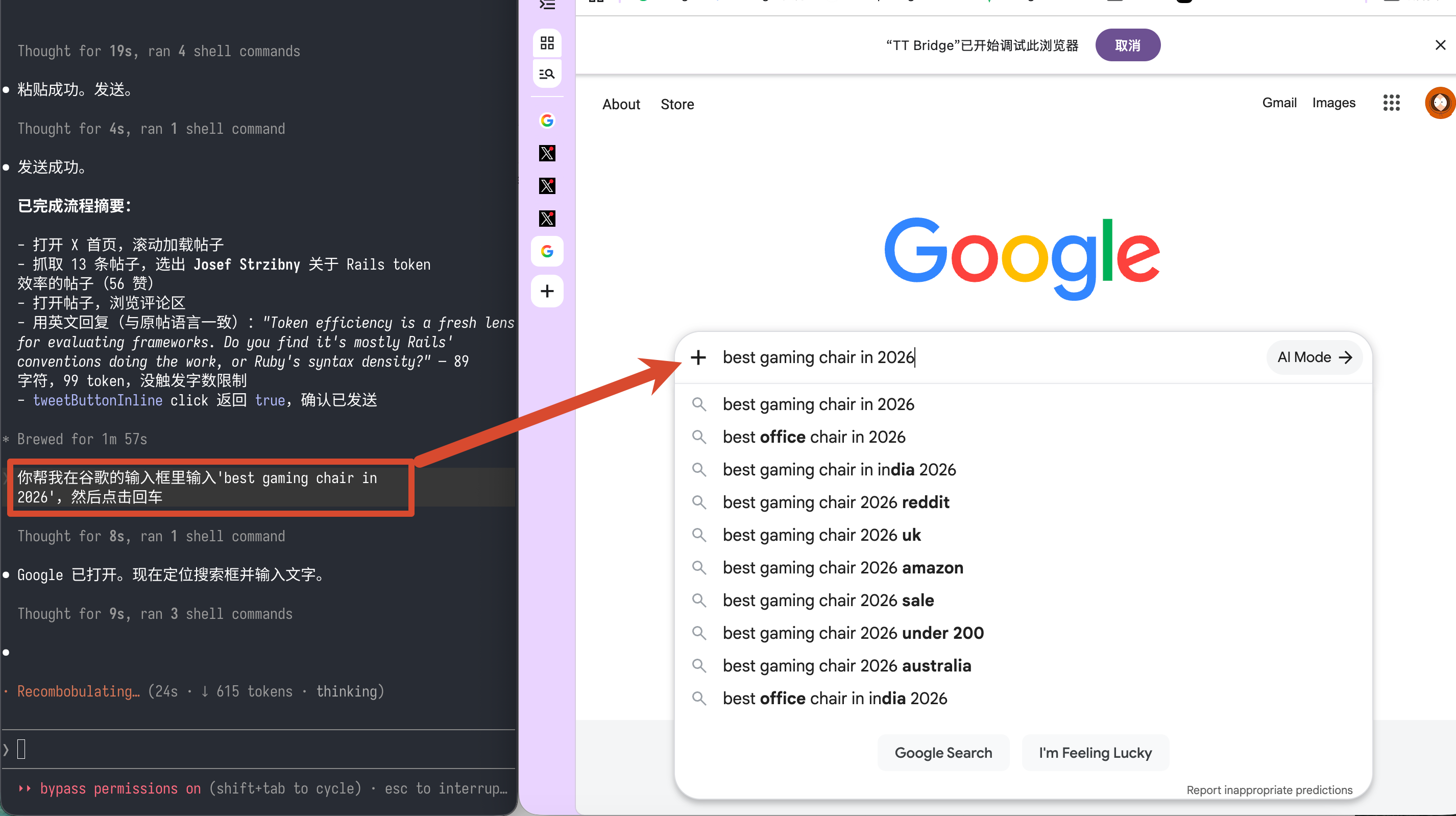Click 'Google 已打开。现在定位搜索框并输入文字。' line
Viewport: 1456px width, 816px height.
point(173,575)
